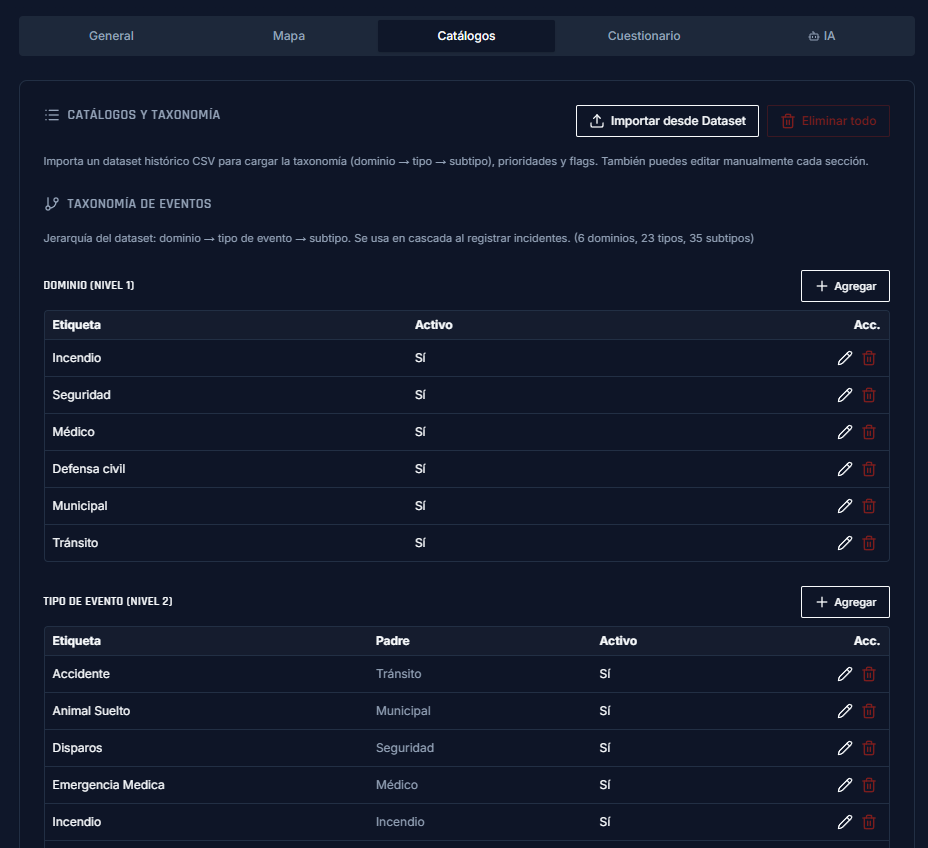
Task: Click the Padre column header
Action: coord(392,641)
